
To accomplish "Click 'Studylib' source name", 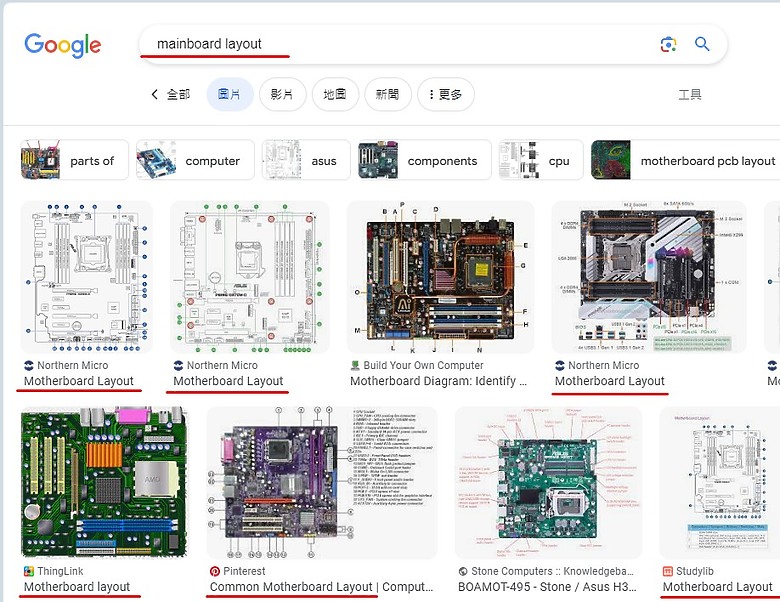I will click(x=695, y=571).
